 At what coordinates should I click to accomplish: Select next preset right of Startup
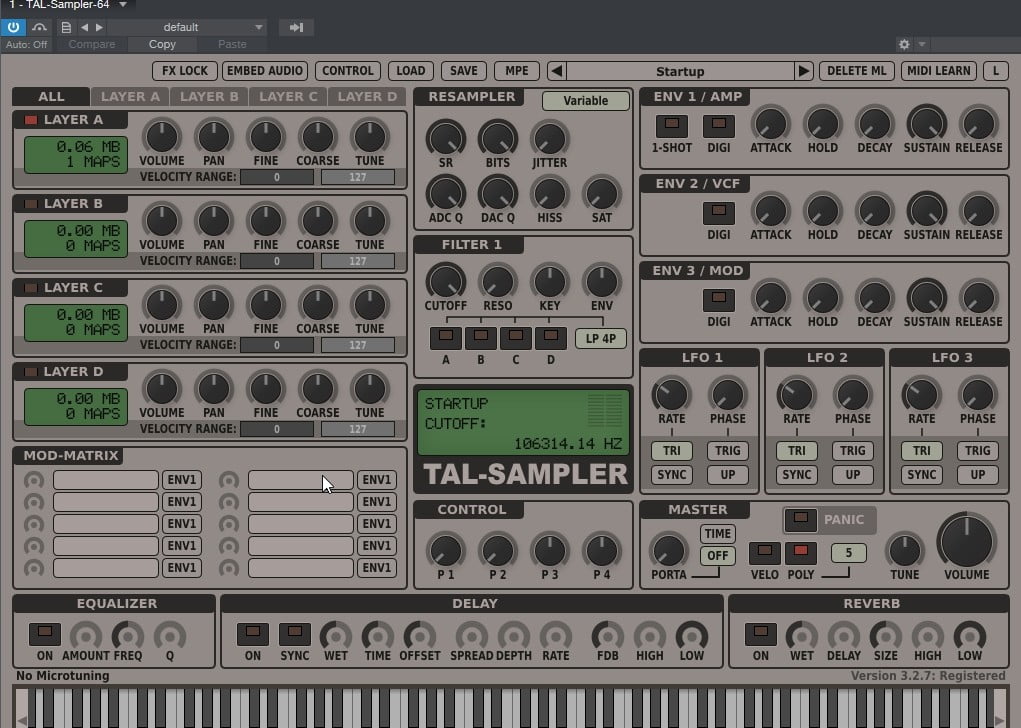[x=804, y=71]
